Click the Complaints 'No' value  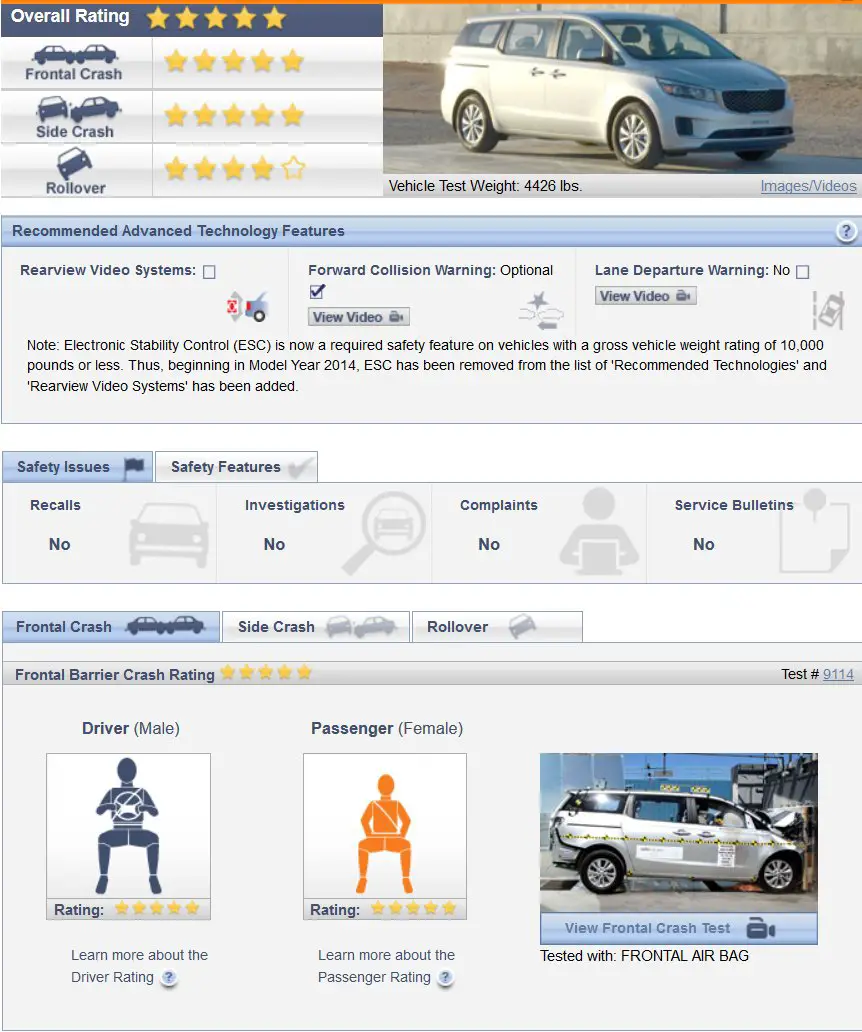pos(489,544)
